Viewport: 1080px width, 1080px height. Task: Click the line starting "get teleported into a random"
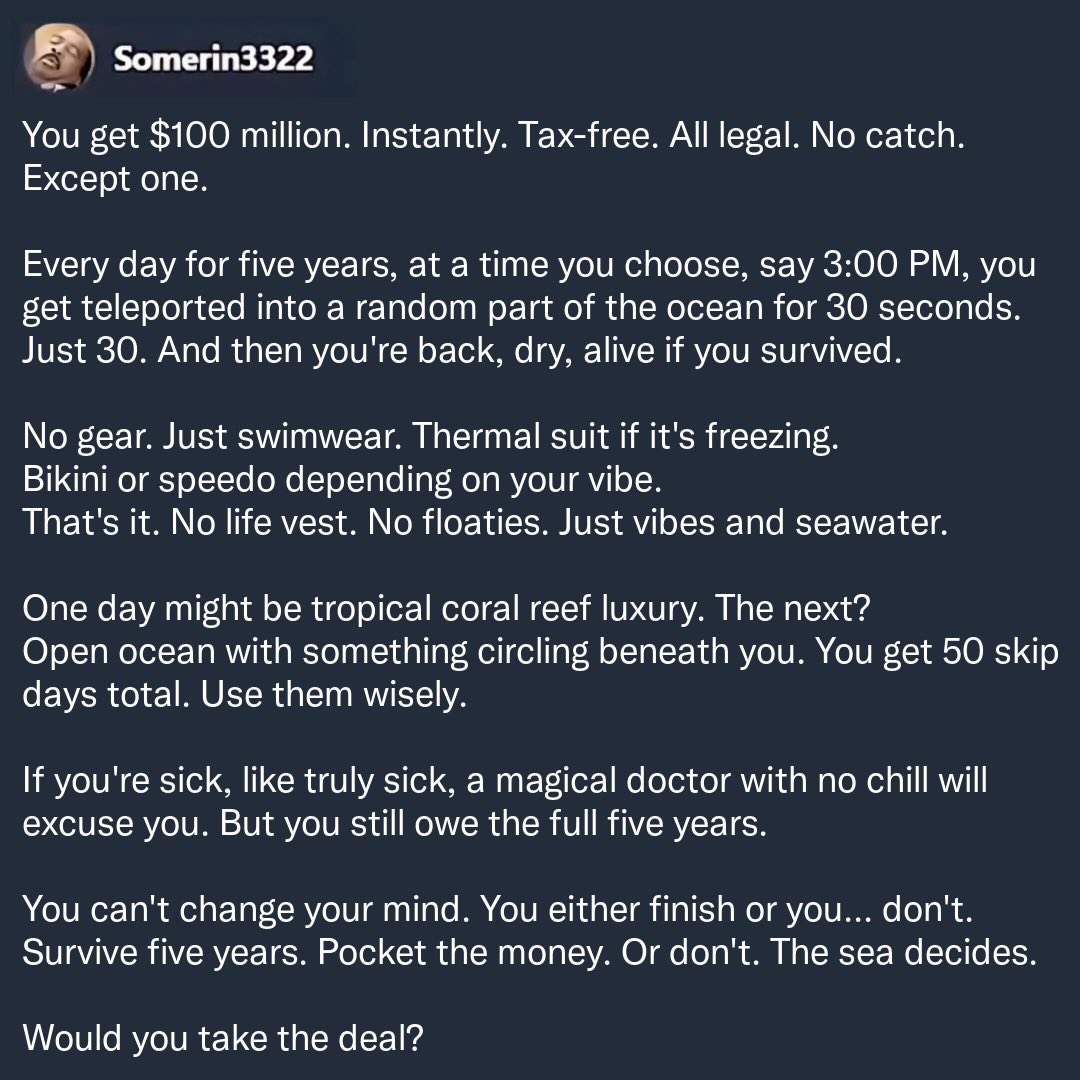(521, 309)
